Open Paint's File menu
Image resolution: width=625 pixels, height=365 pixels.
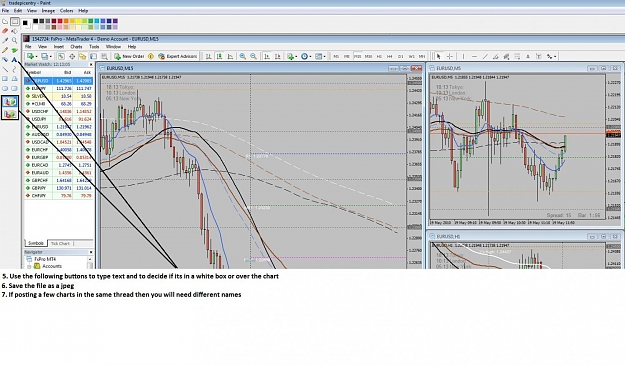pyautogui.click(x=5, y=11)
